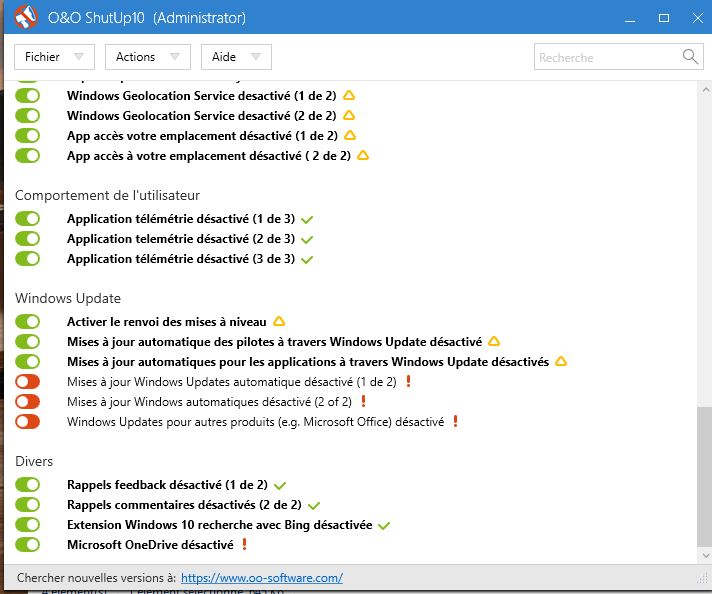
Task: Click green checkmark beside Bing search extension setting
Action: (x=384, y=526)
